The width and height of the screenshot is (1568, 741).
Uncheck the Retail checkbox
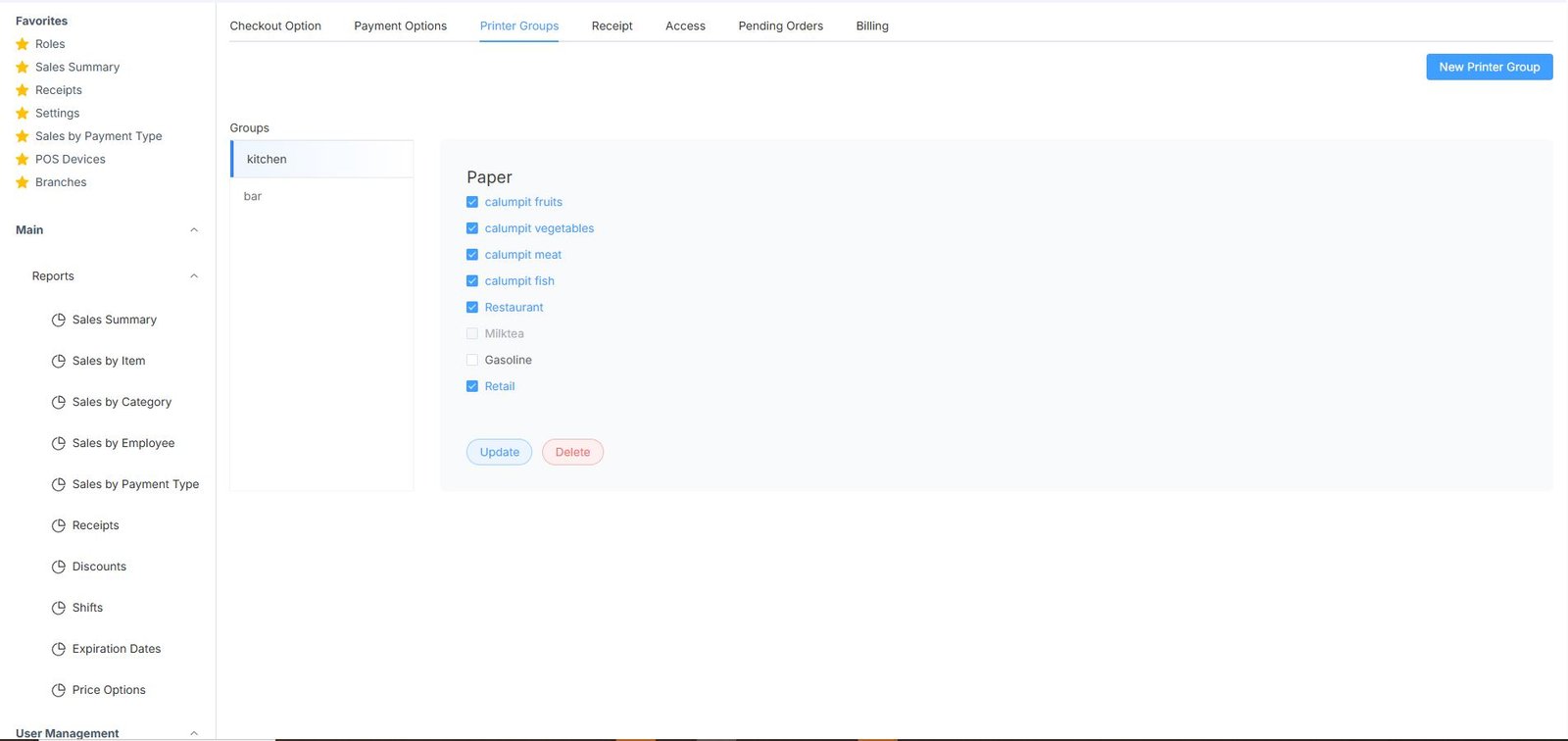pos(472,386)
